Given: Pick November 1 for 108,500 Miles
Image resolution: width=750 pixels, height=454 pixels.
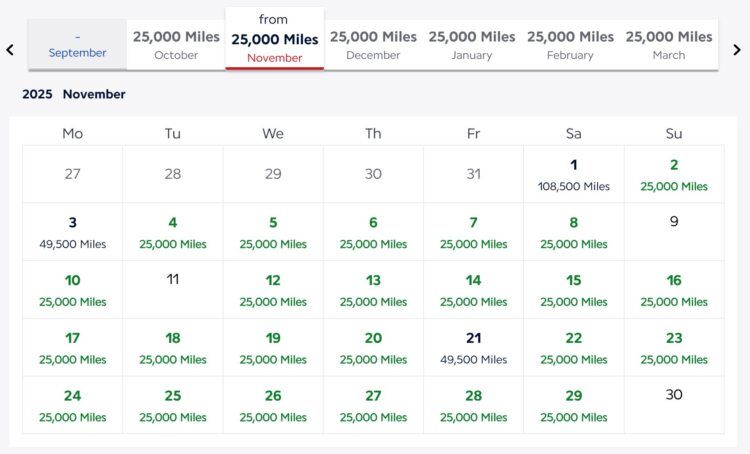Looking at the screenshot, I should click(x=573, y=175).
